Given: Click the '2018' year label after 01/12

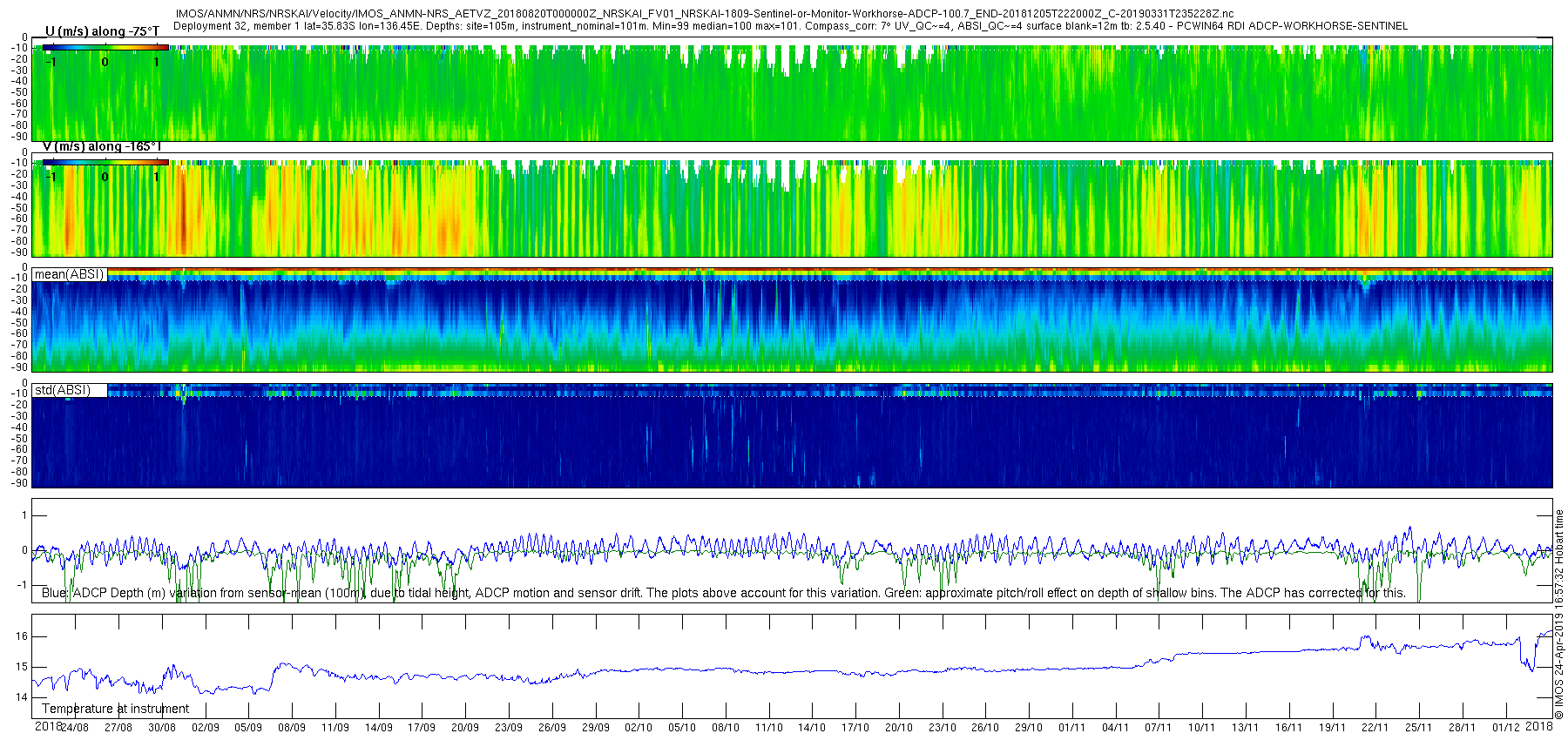Looking at the screenshot, I should click(x=1540, y=726).
